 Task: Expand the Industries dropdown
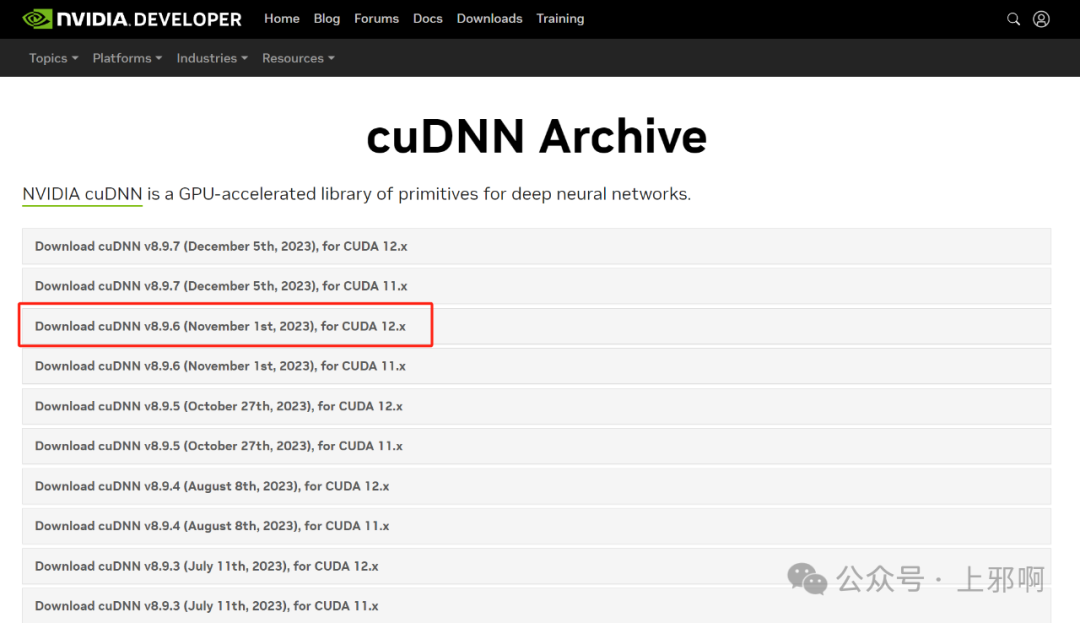(x=211, y=58)
